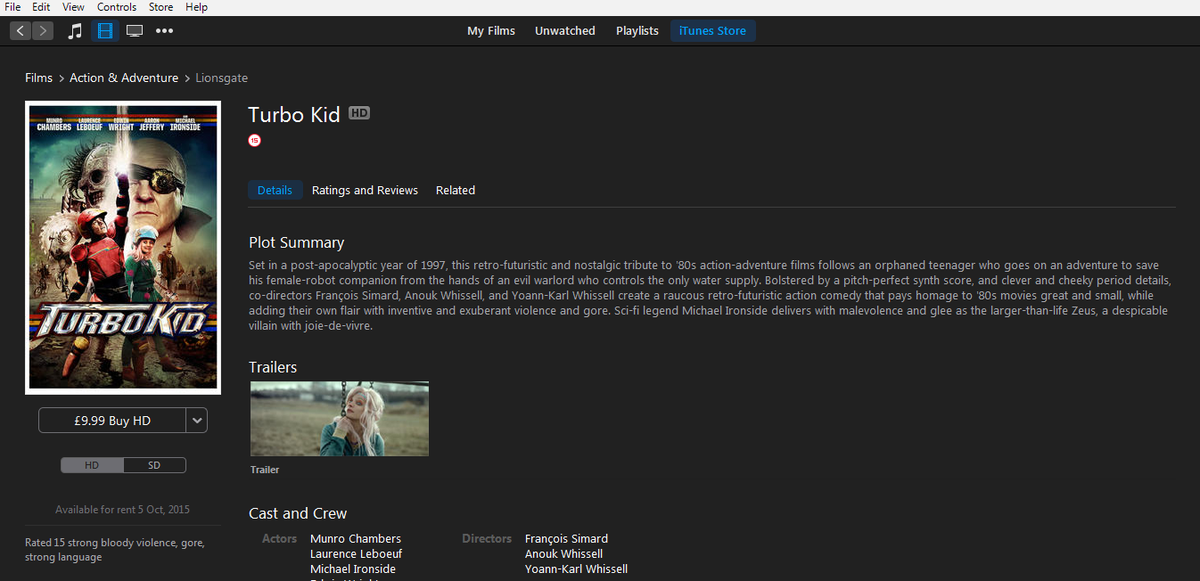The width and height of the screenshot is (1200, 581).
Task: Open the more libraries ellipsis menu
Action: (164, 31)
